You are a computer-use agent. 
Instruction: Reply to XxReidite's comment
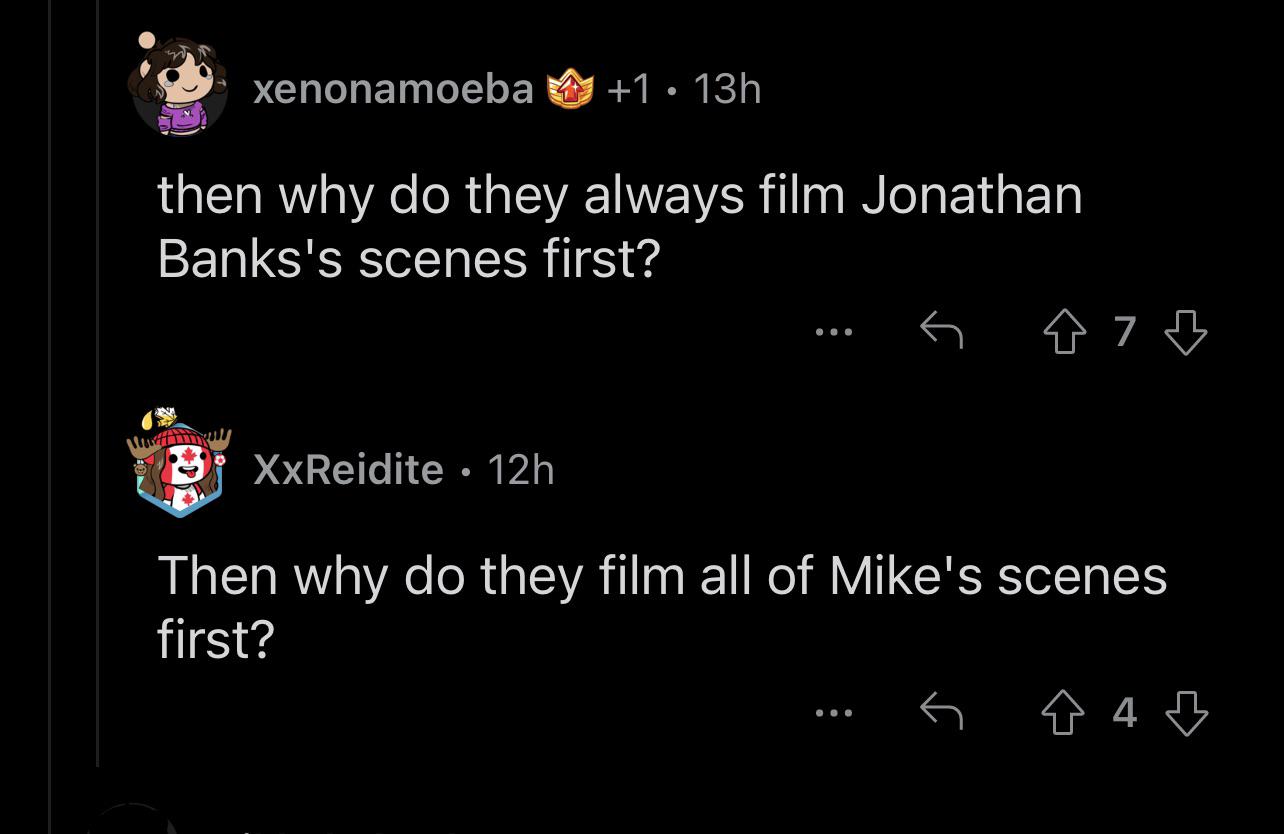click(941, 712)
